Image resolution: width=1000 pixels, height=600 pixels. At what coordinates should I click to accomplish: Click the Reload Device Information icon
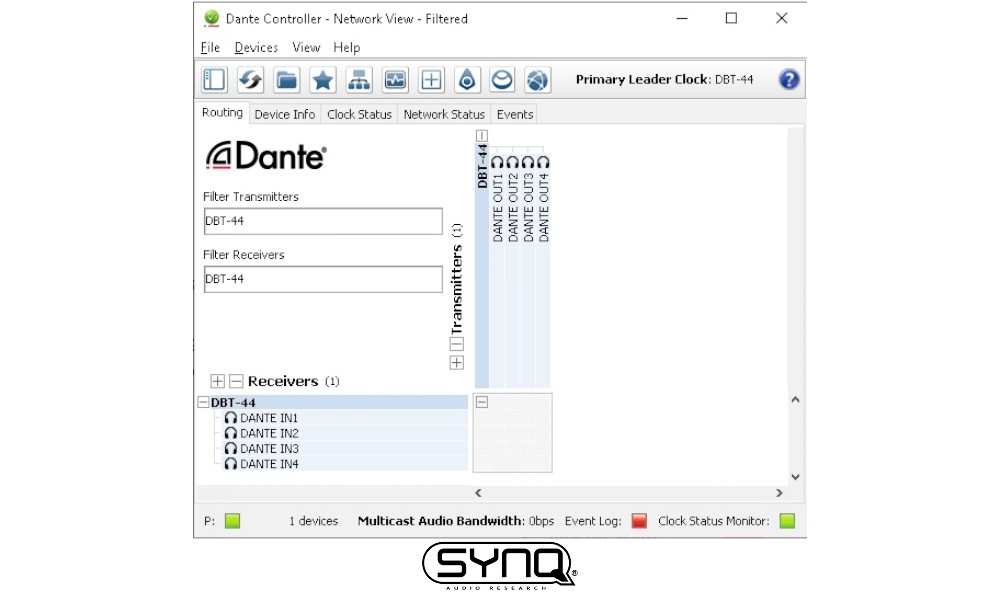(x=250, y=80)
